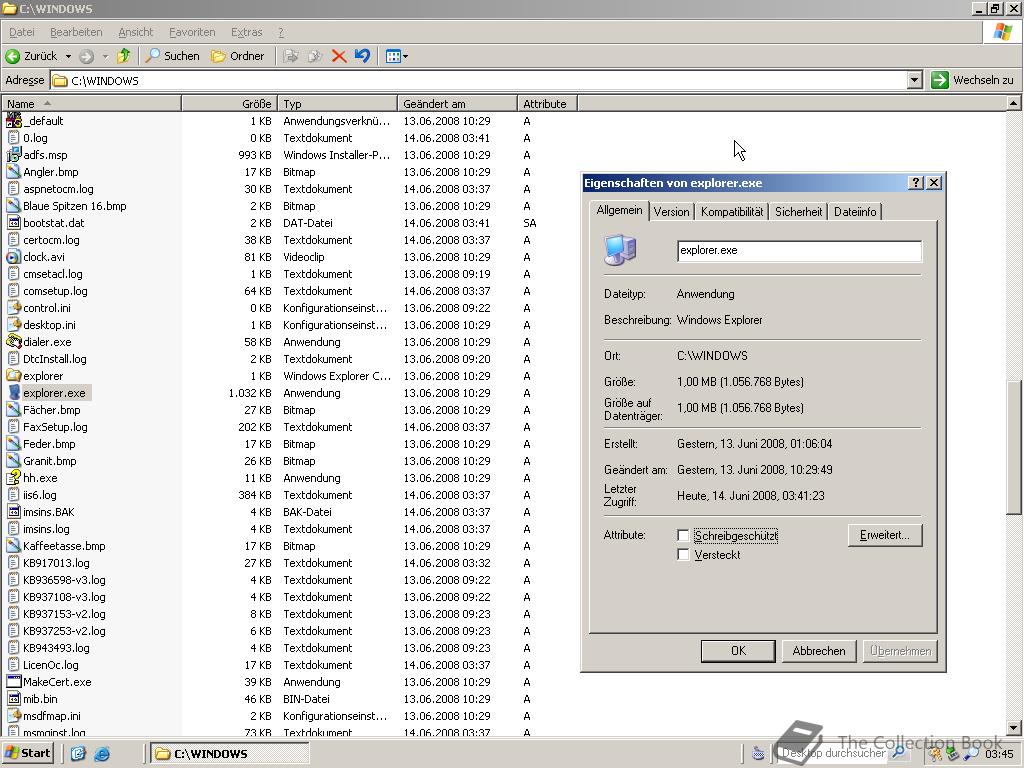Image resolution: width=1024 pixels, height=768 pixels.
Task: Sort files by the Name column header
Action: point(91,104)
